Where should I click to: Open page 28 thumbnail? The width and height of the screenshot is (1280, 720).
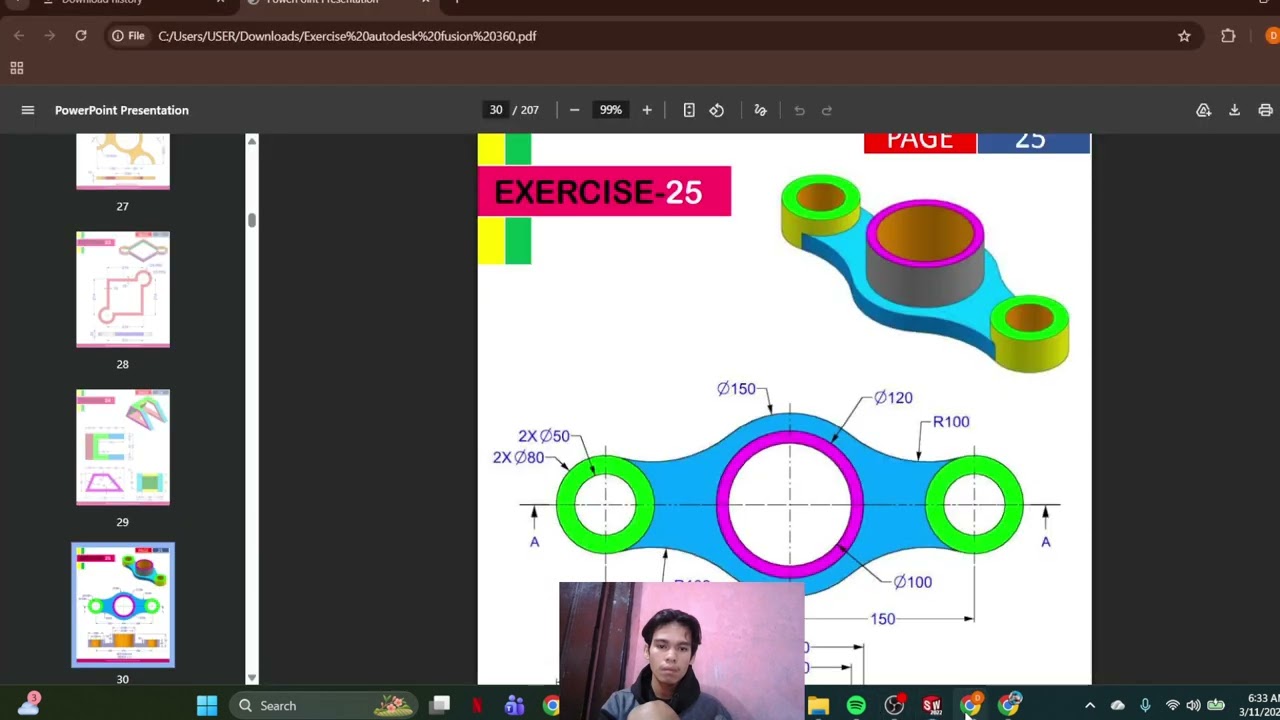(x=123, y=290)
